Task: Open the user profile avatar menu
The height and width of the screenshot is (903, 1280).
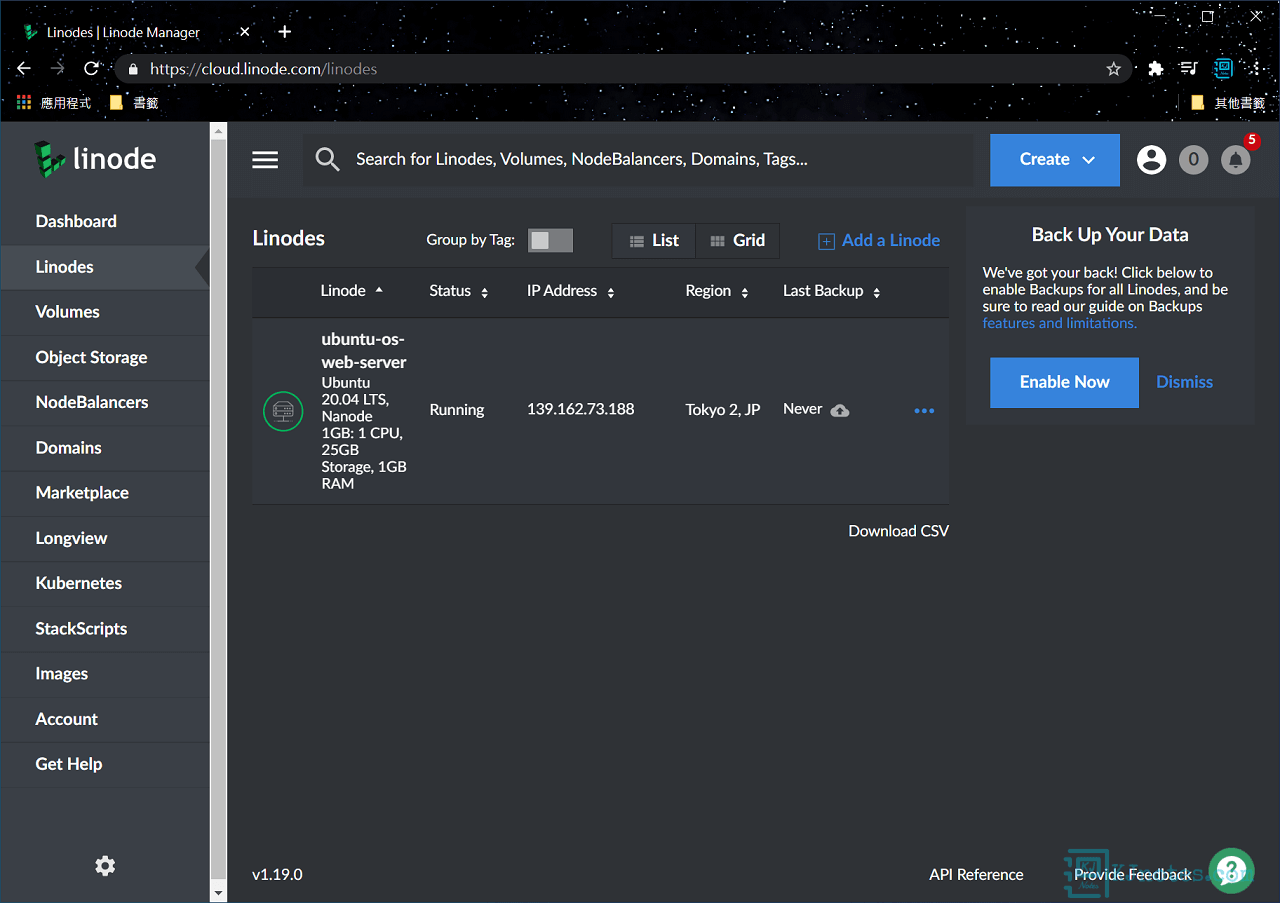Action: (x=1151, y=160)
